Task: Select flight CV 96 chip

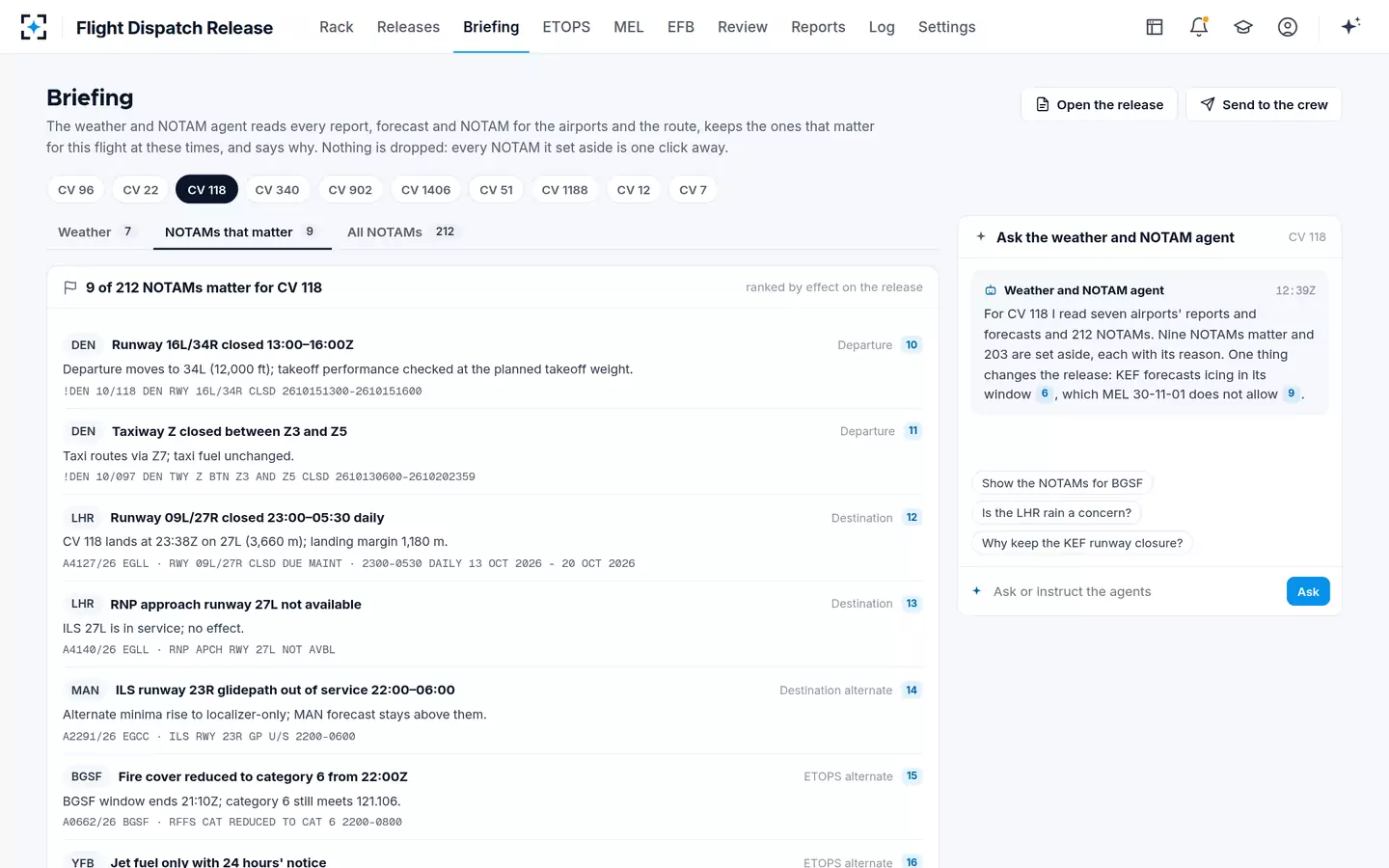Action: pyautogui.click(x=76, y=190)
